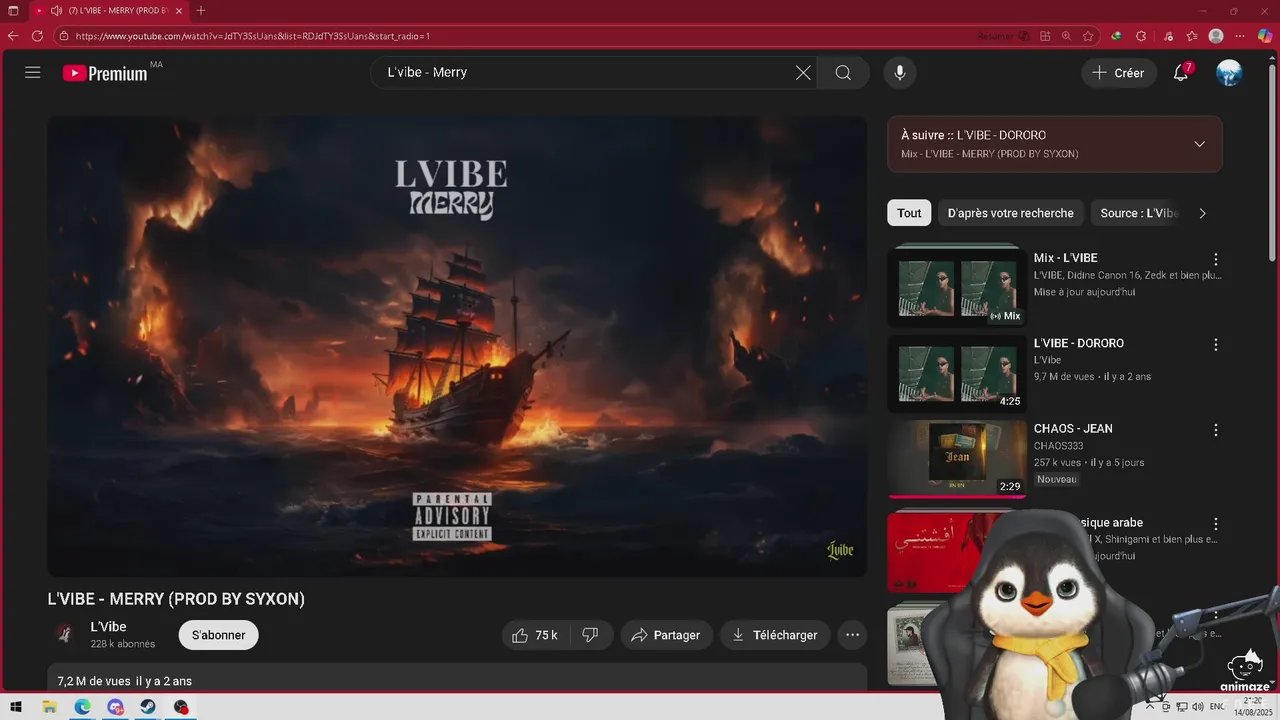Clear the search box with the X

tap(803, 72)
